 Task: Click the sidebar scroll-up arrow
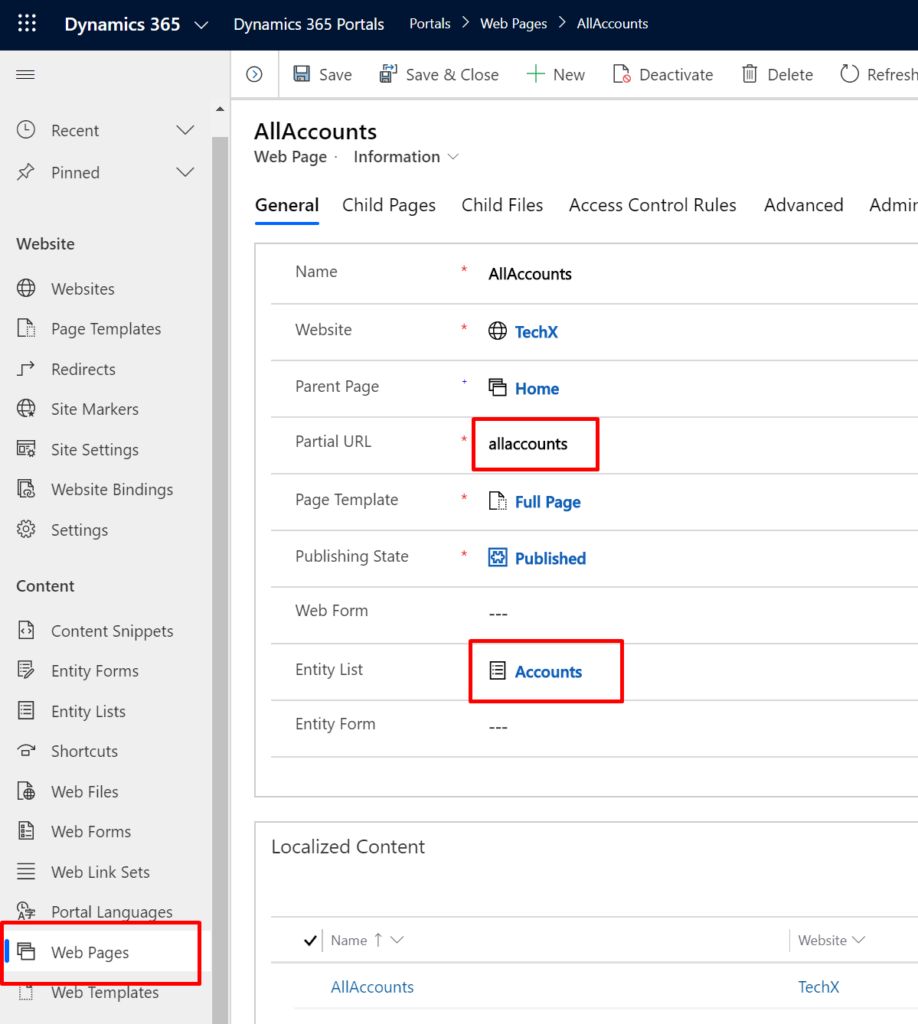(x=220, y=109)
